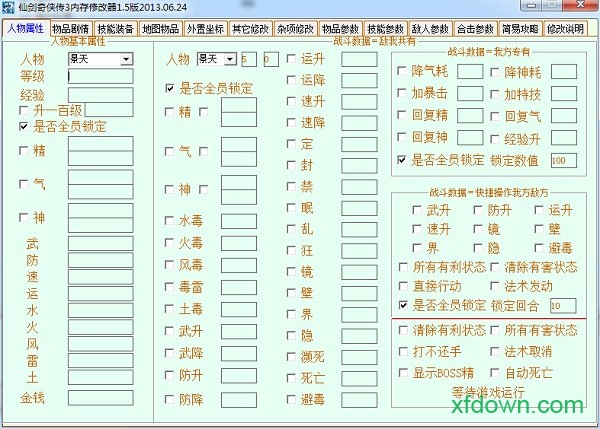Click the 锁定数值 field showing 100
The image size is (600, 429).
pos(564,160)
